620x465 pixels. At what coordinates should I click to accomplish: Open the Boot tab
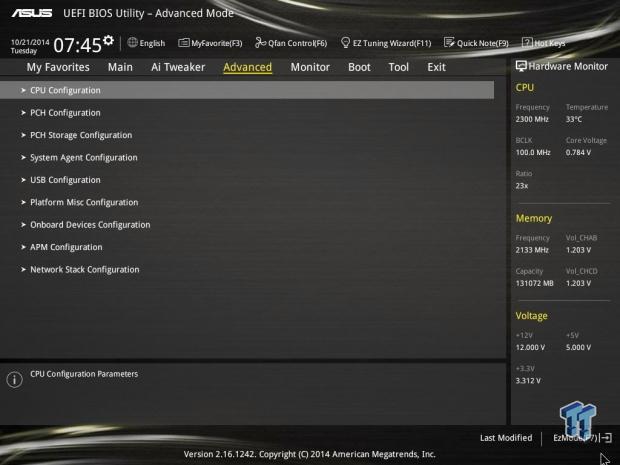click(359, 67)
